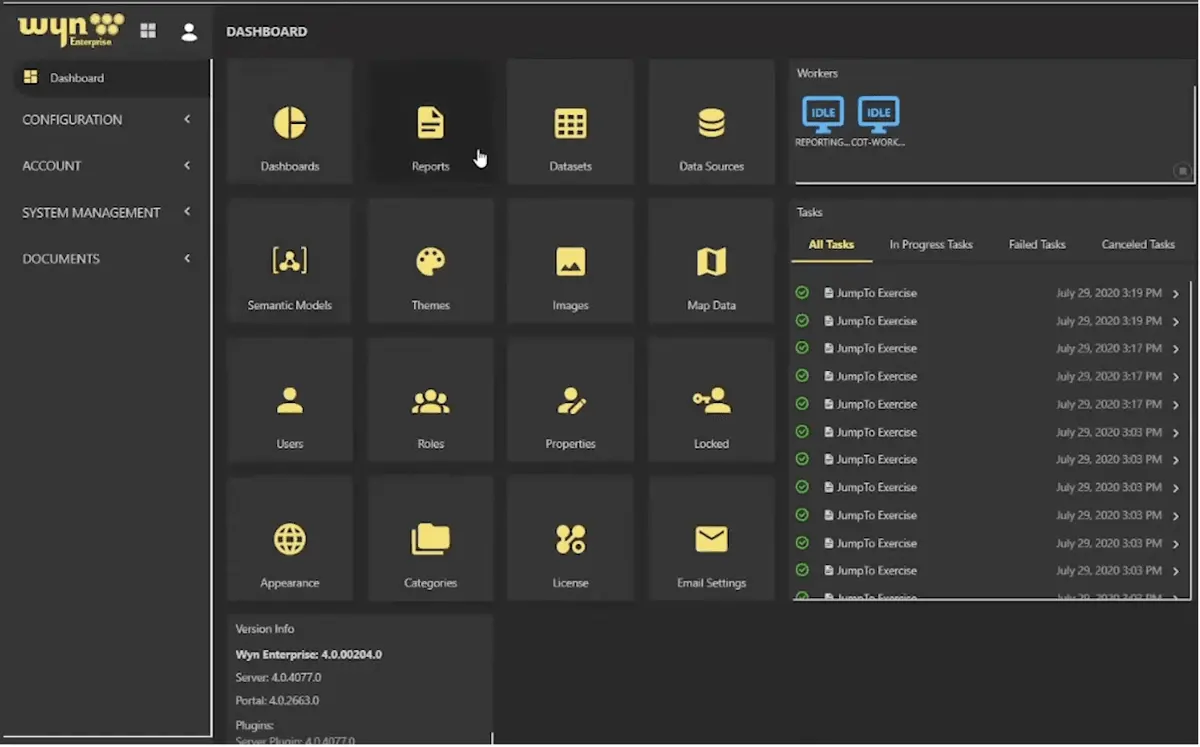Click the Portal: 4.0.2663.0 version text
Viewport: 1200px width, 747px height.
[x=277, y=701]
